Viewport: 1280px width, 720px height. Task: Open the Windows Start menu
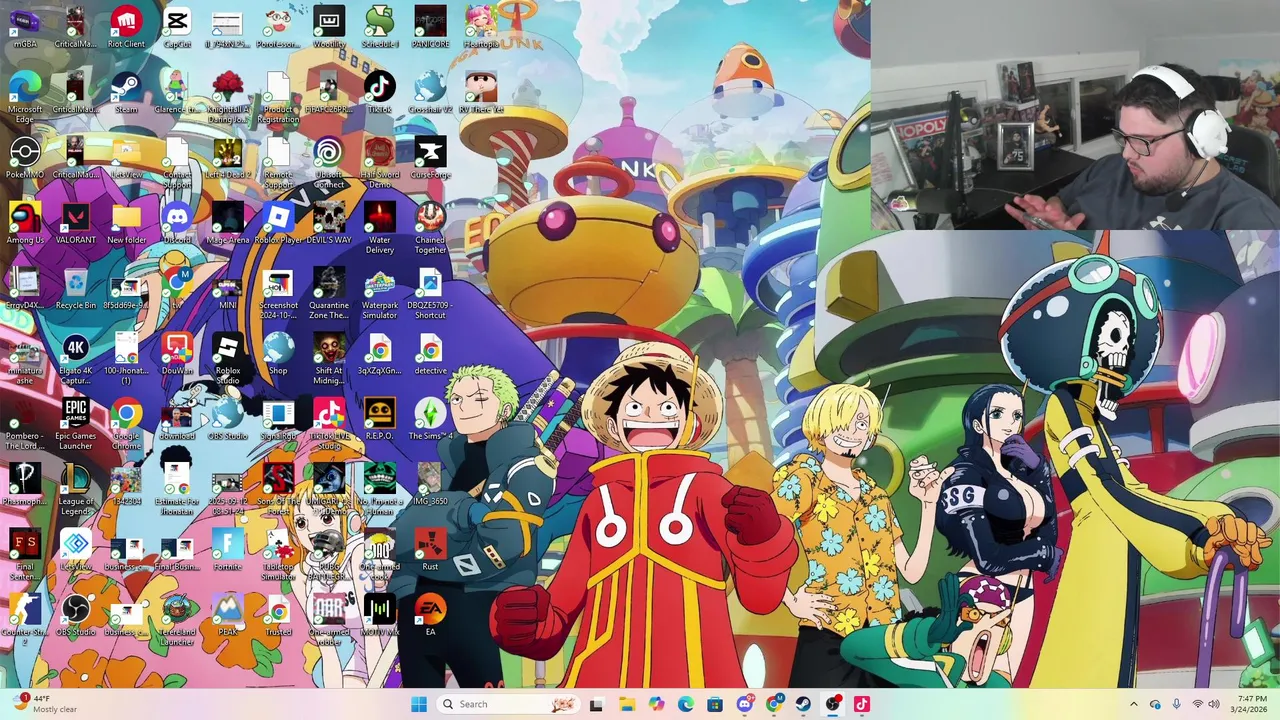click(x=419, y=704)
